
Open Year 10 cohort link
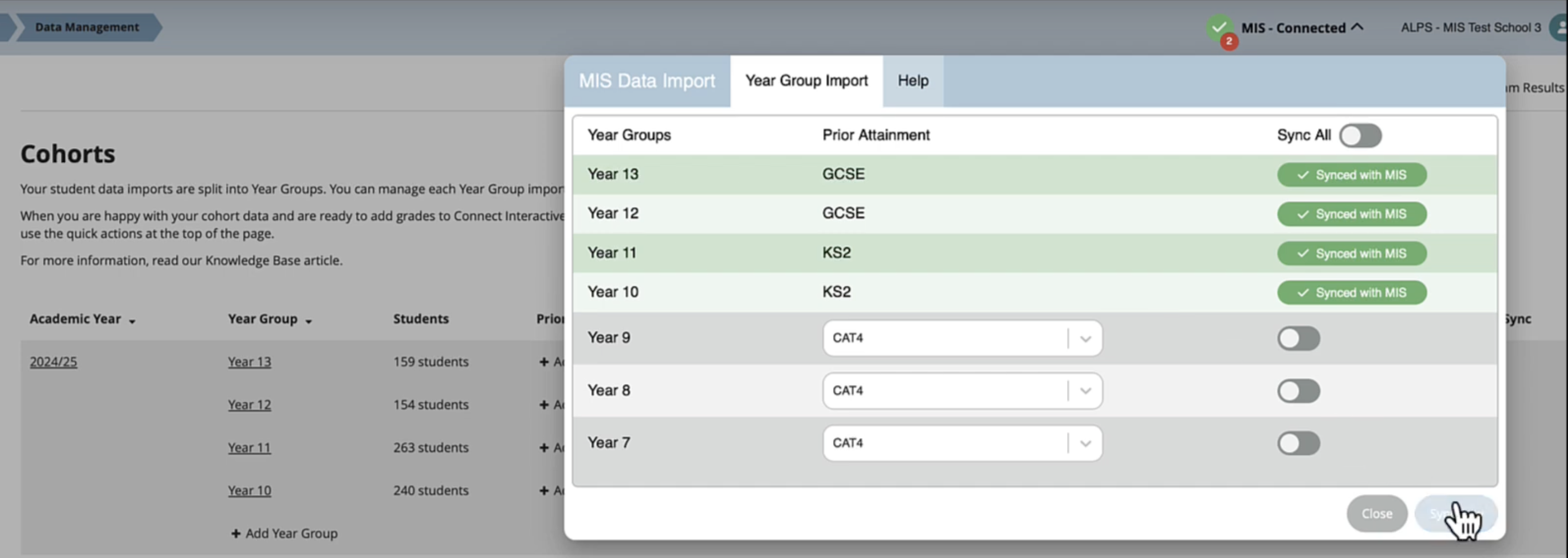click(x=249, y=491)
